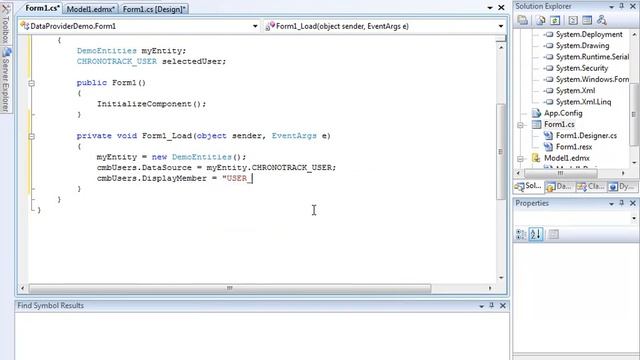Switch to the Dynamic Help bottom tab
Viewport: 640px width, 360px height.
pos(622,187)
